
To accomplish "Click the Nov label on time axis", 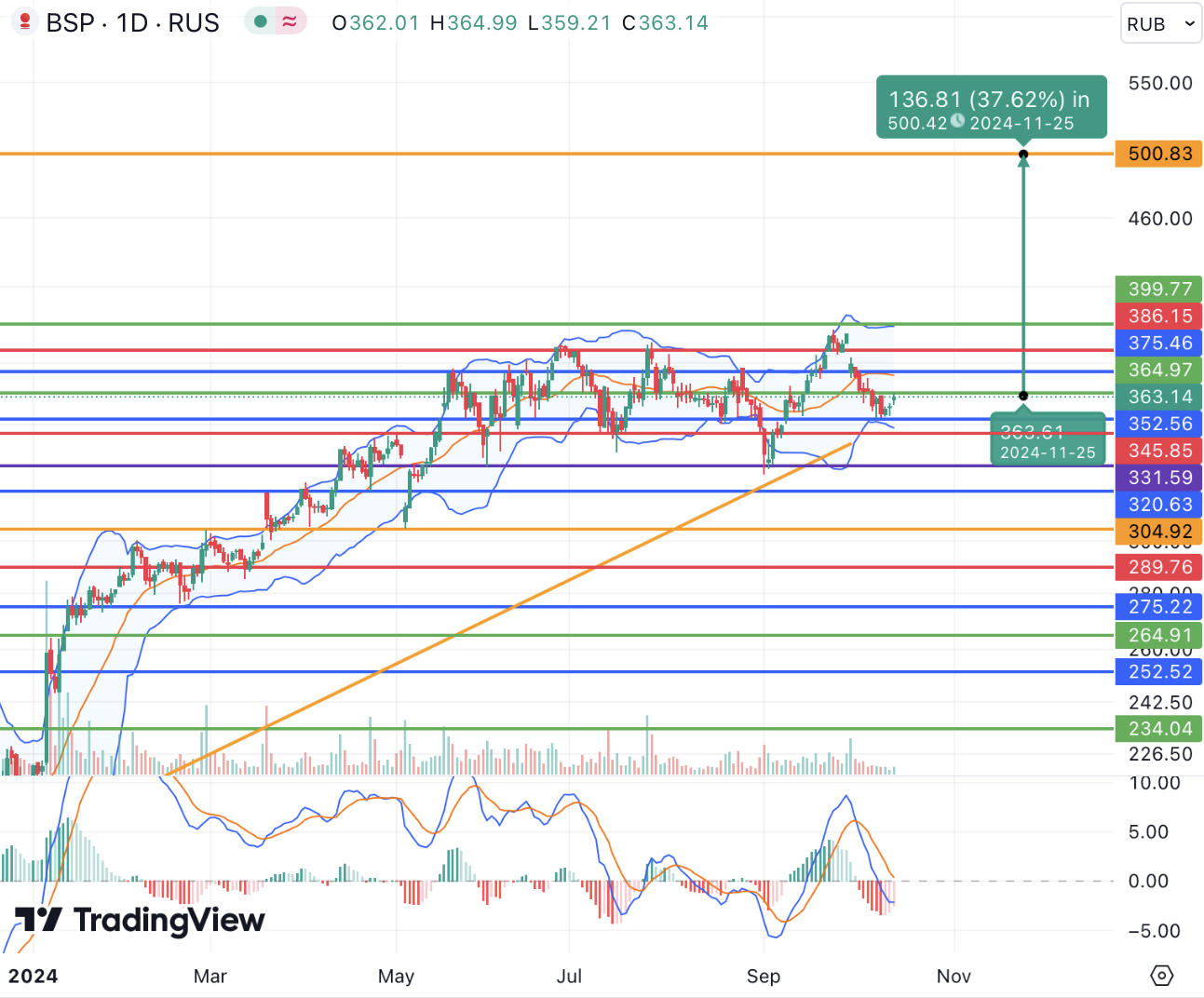I will 954,977.
